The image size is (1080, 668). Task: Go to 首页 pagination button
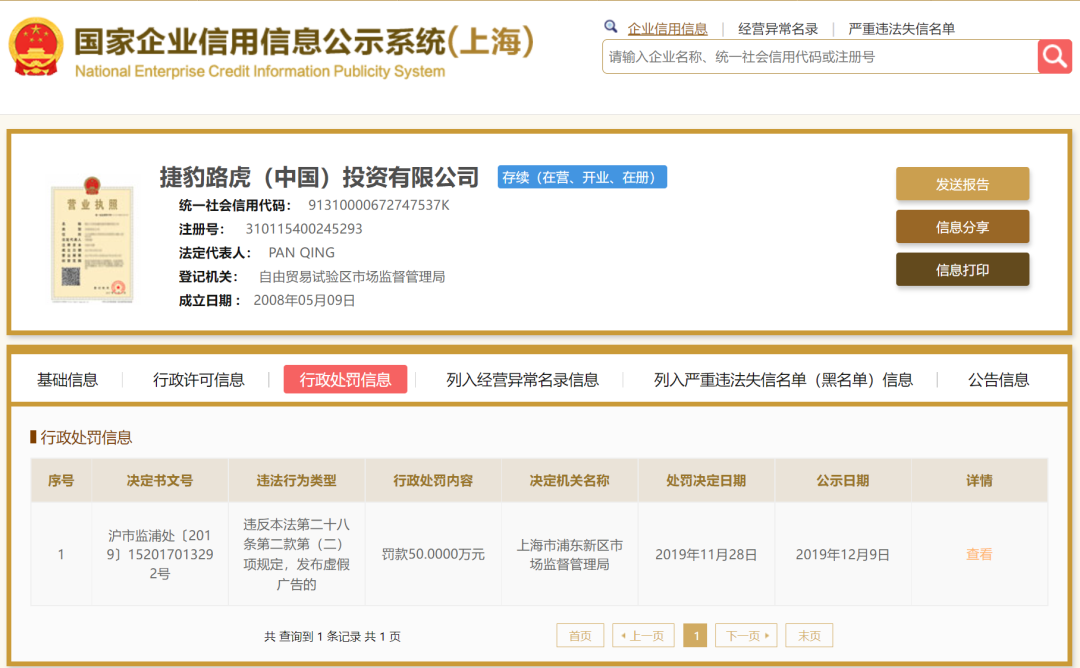click(x=580, y=636)
